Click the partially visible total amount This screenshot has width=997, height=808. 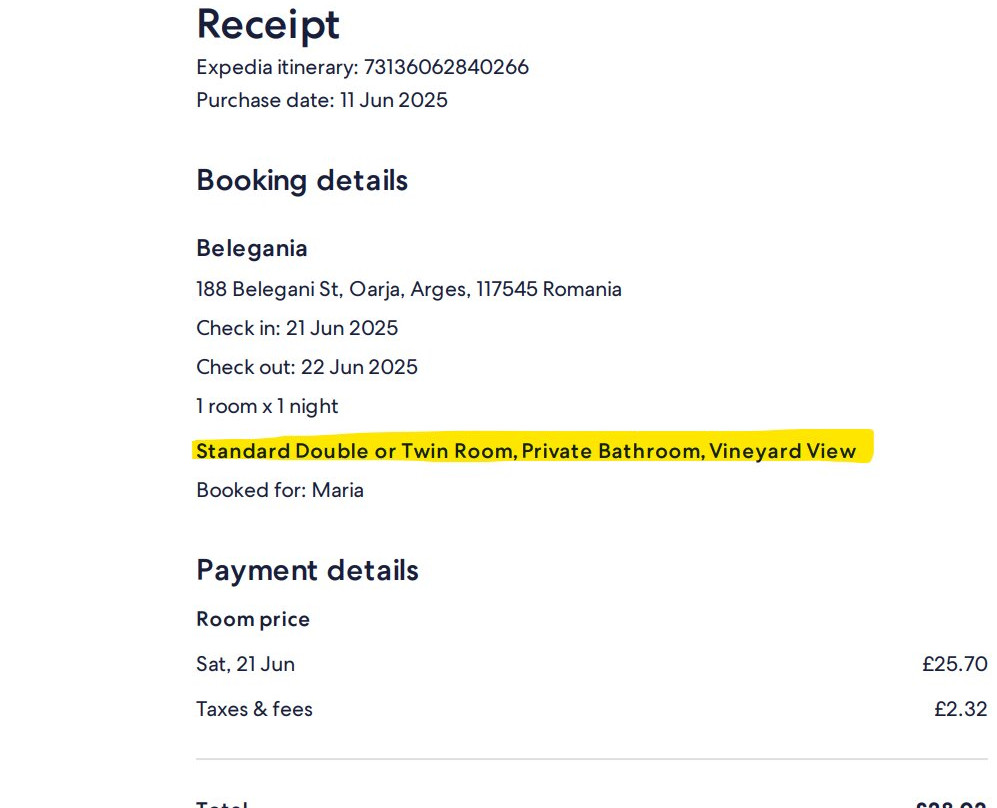[x=951, y=803]
